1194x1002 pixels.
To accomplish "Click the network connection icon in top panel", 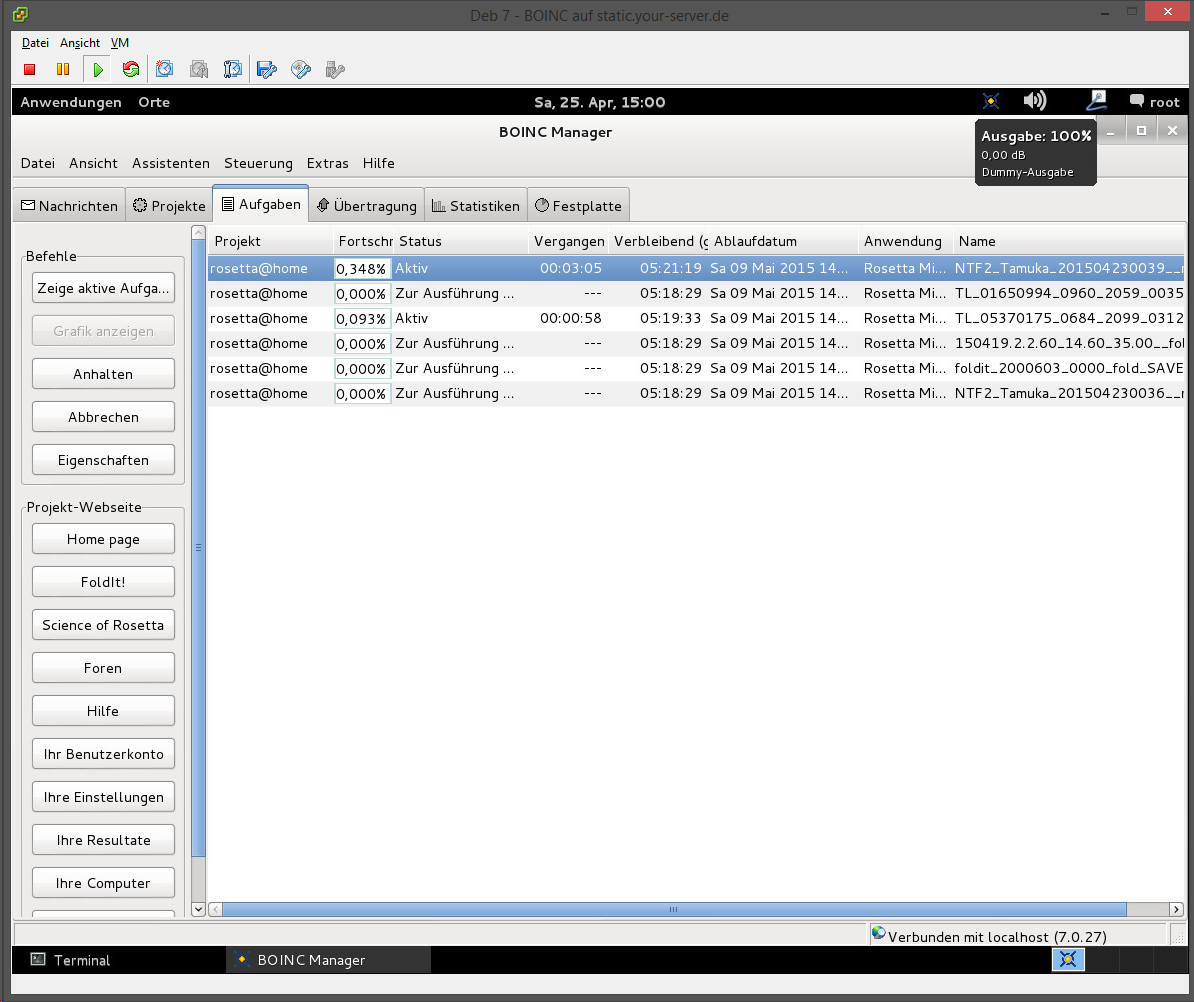I will 1097,101.
